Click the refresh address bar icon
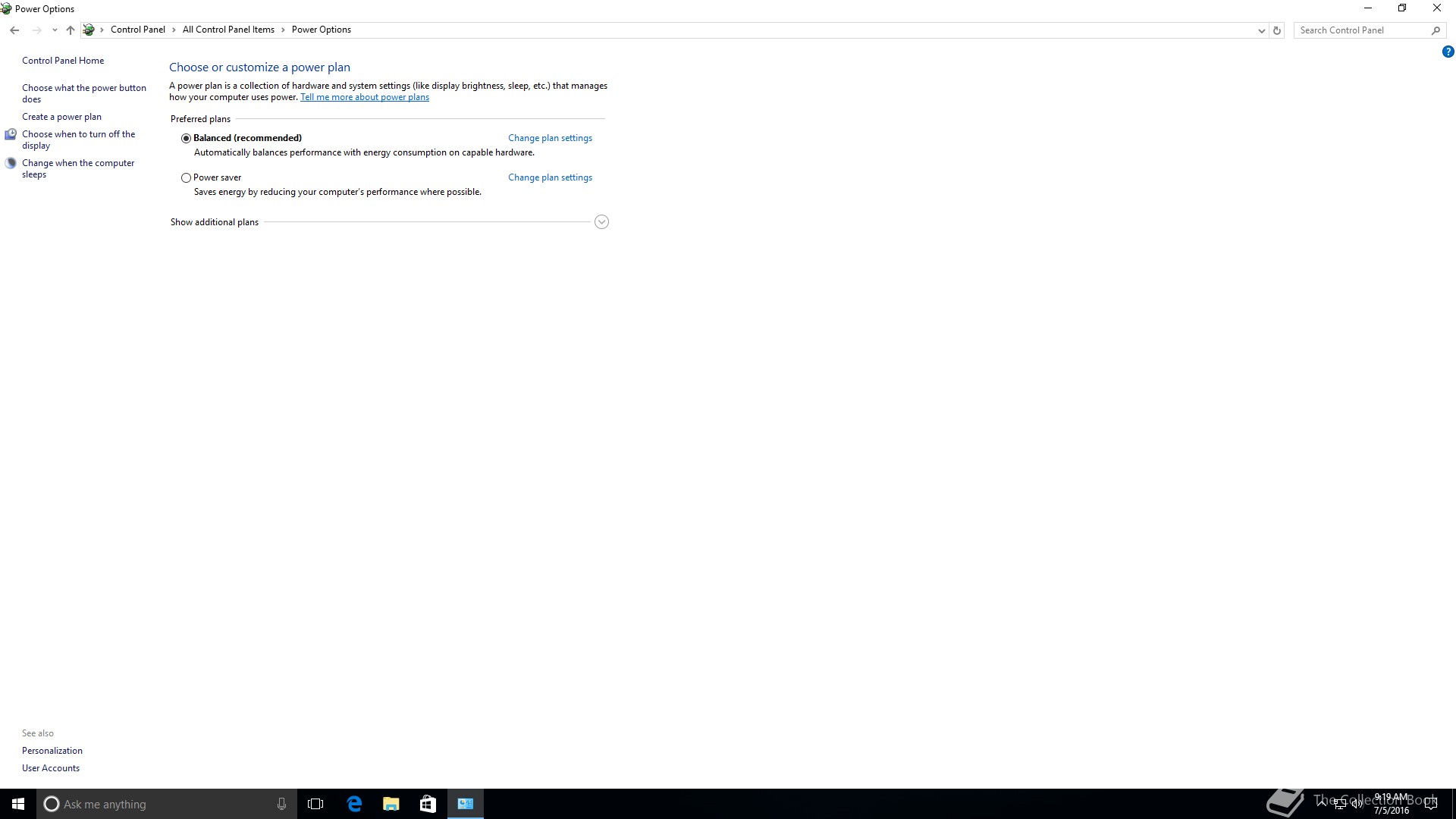The height and width of the screenshot is (819, 1456). (1277, 30)
